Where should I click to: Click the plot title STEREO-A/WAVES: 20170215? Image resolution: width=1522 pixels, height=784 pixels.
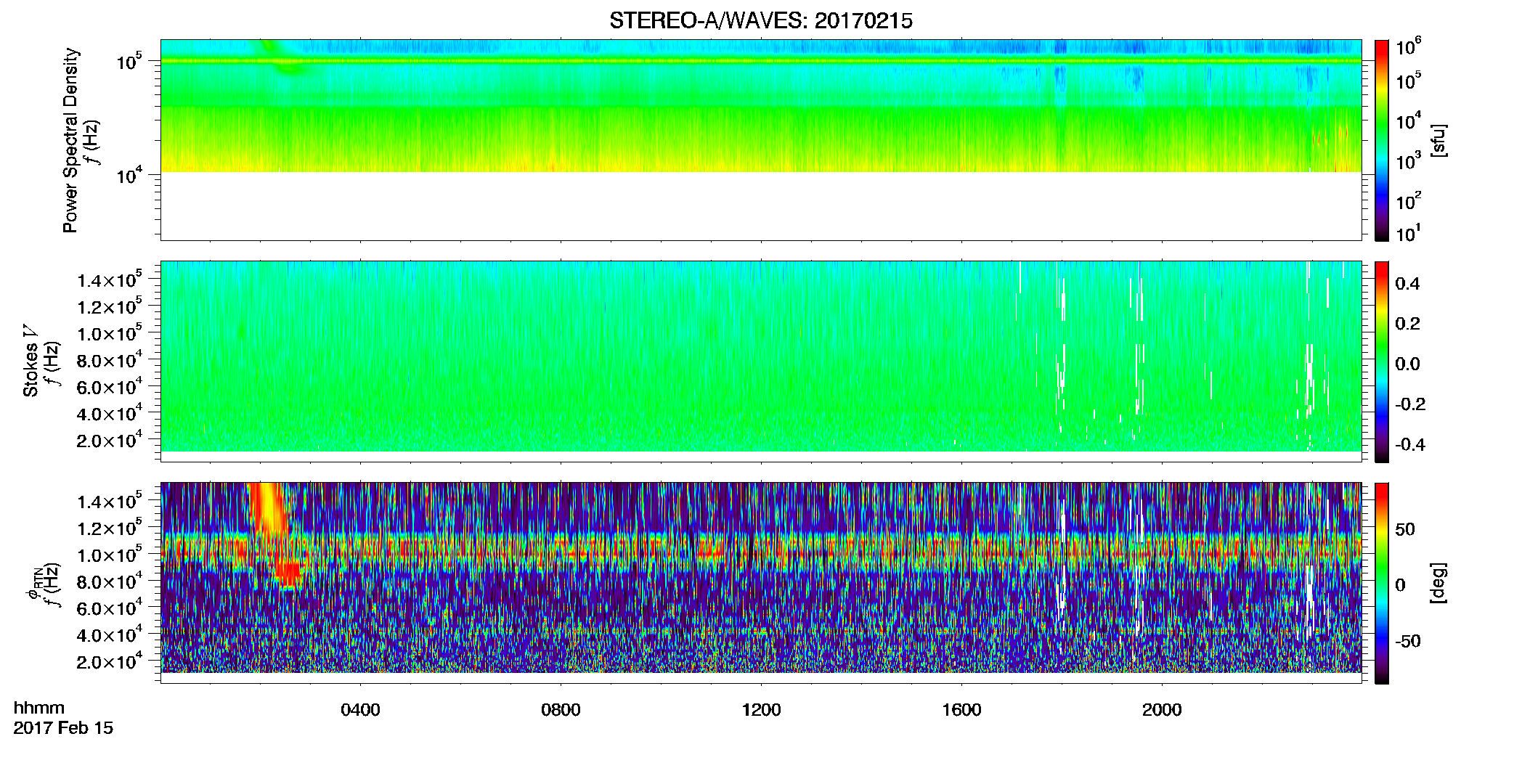click(x=760, y=21)
